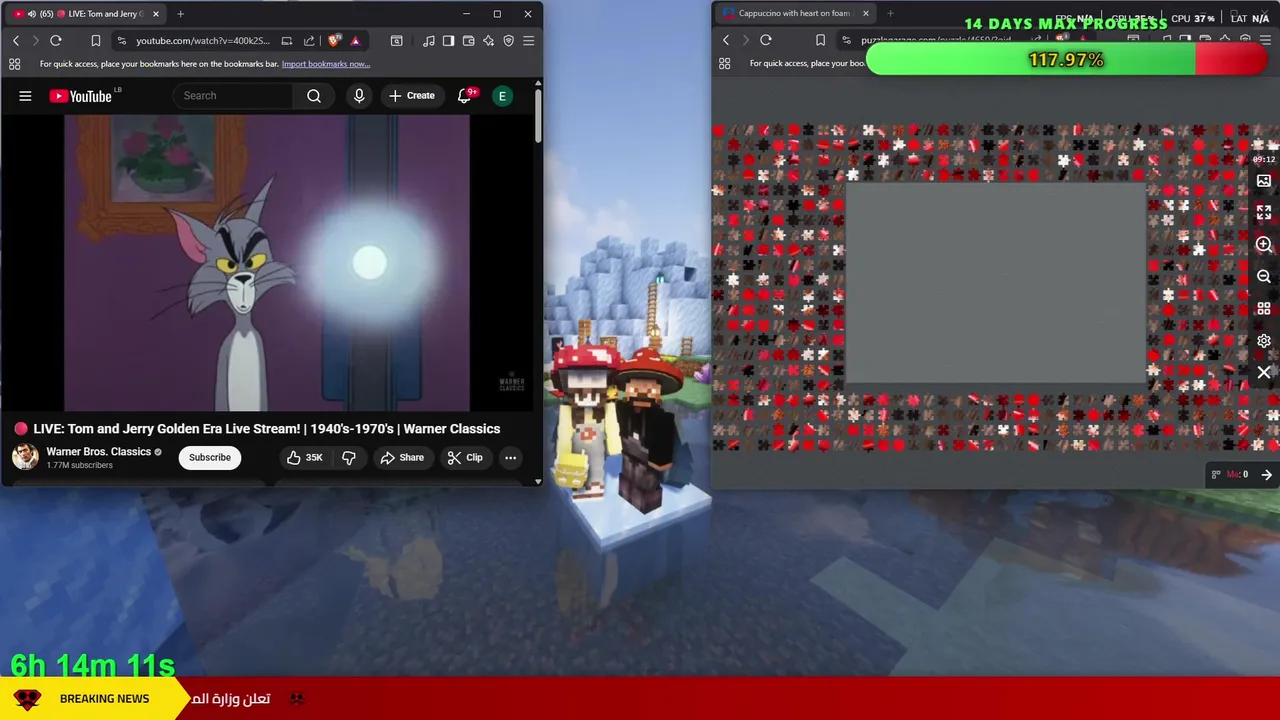Go back in the YouTube browser window
Image resolution: width=1280 pixels, height=720 pixels.
(x=16, y=41)
